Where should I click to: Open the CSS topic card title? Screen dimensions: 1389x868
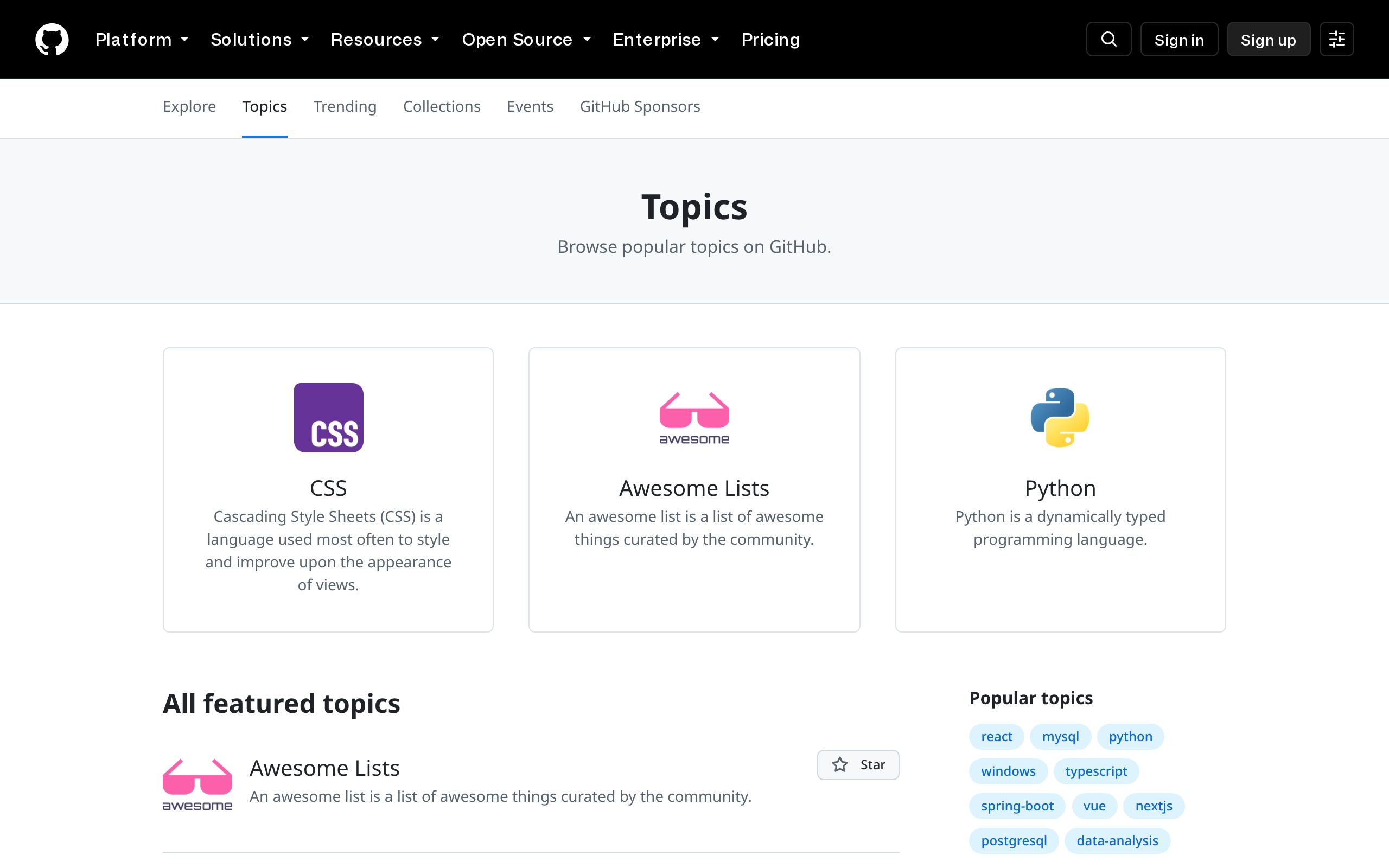(328, 488)
